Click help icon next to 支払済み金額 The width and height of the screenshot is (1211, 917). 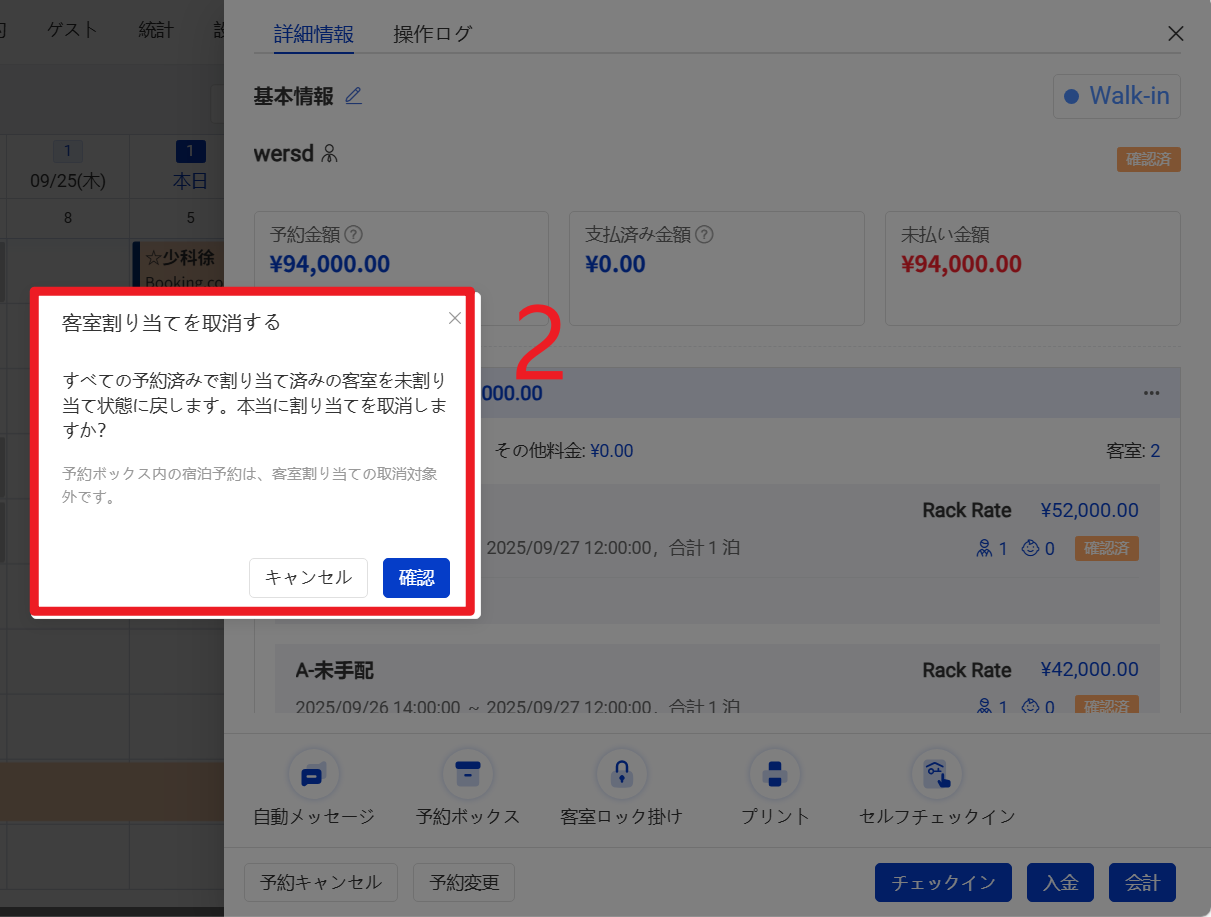pos(704,235)
